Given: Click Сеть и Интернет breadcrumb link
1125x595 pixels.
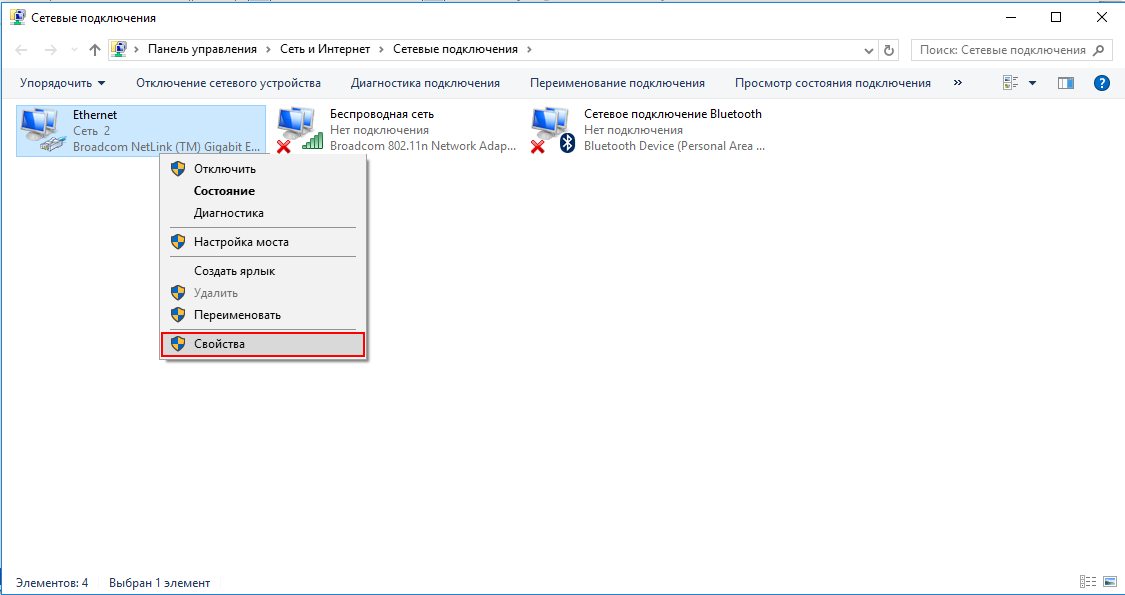Looking at the screenshot, I should coord(325,49).
